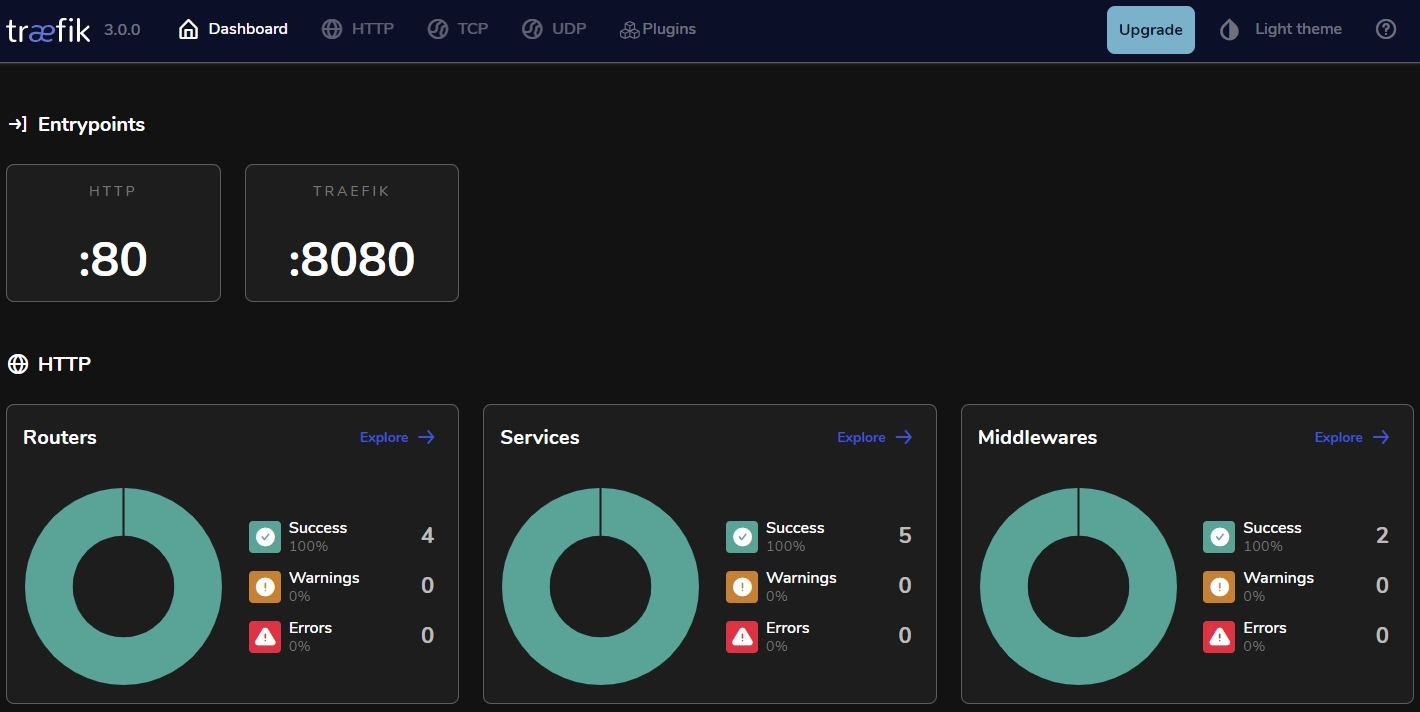Toggle Light theme
1420x712 pixels.
pyautogui.click(x=1281, y=29)
